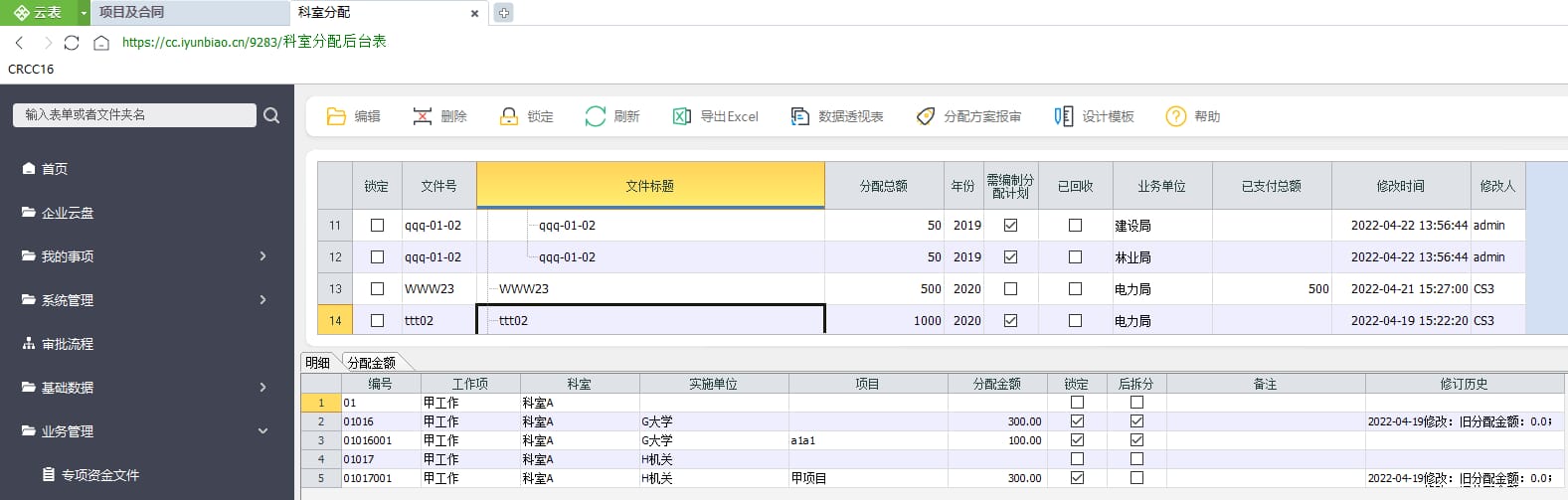Export to Excel using 导出Excel icon
Image resolution: width=1568 pixels, height=500 pixels.
pyautogui.click(x=682, y=116)
